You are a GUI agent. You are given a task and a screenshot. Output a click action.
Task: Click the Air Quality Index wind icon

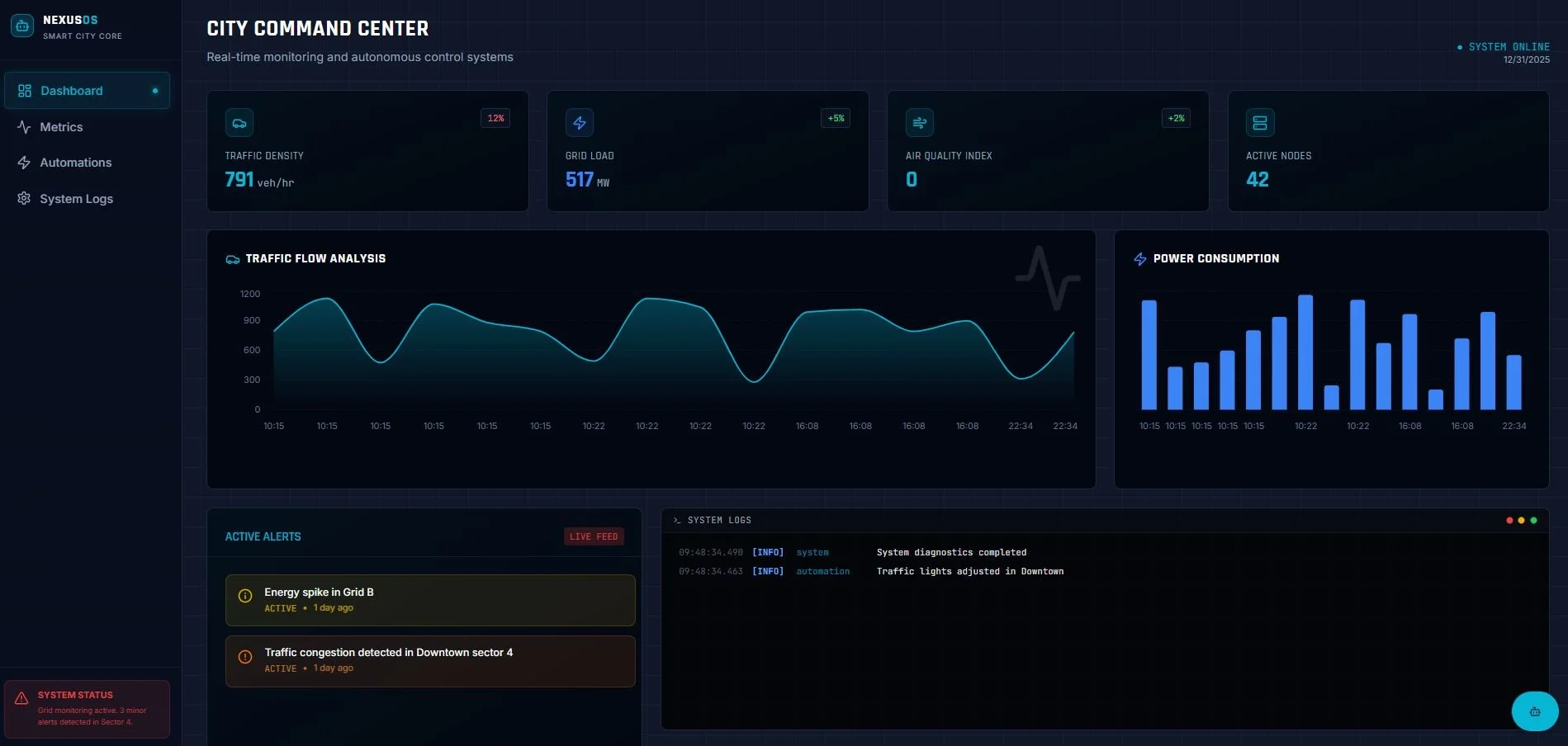(920, 123)
